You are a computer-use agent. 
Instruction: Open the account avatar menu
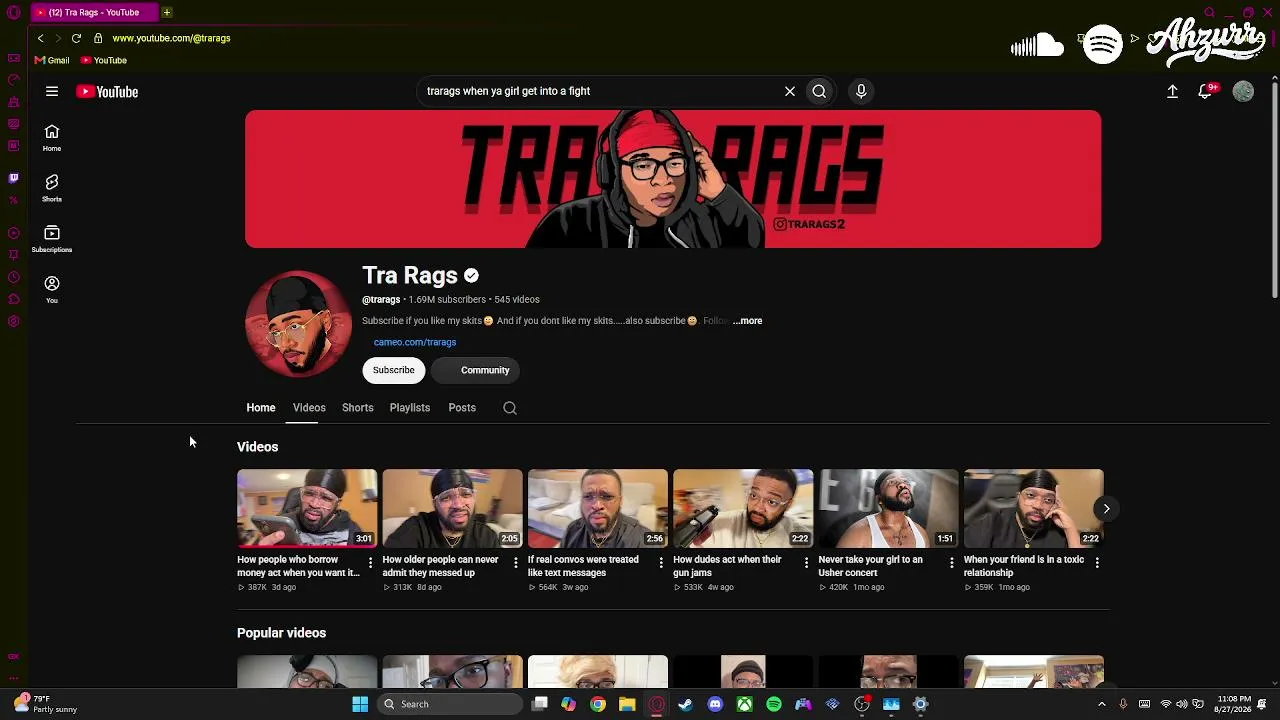[1243, 91]
